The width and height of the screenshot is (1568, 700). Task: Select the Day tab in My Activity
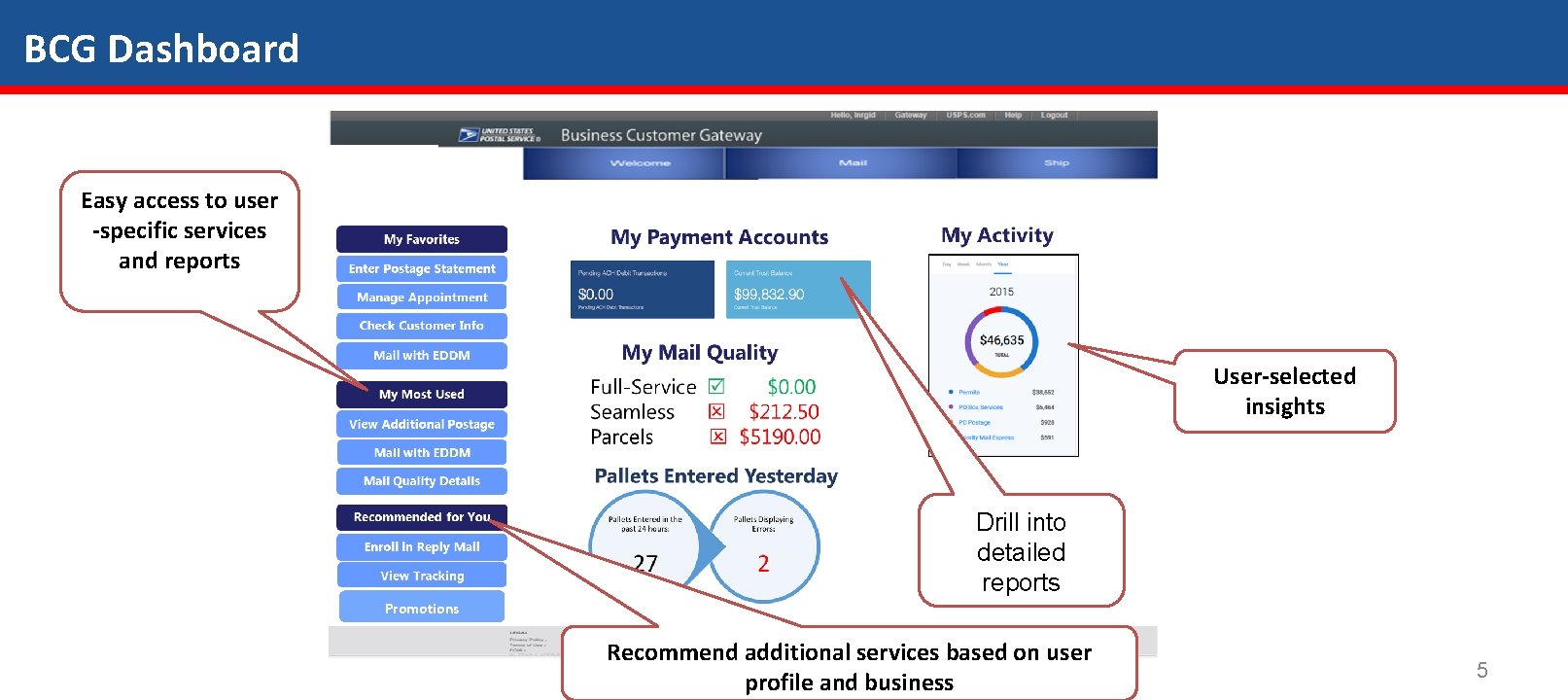(947, 264)
